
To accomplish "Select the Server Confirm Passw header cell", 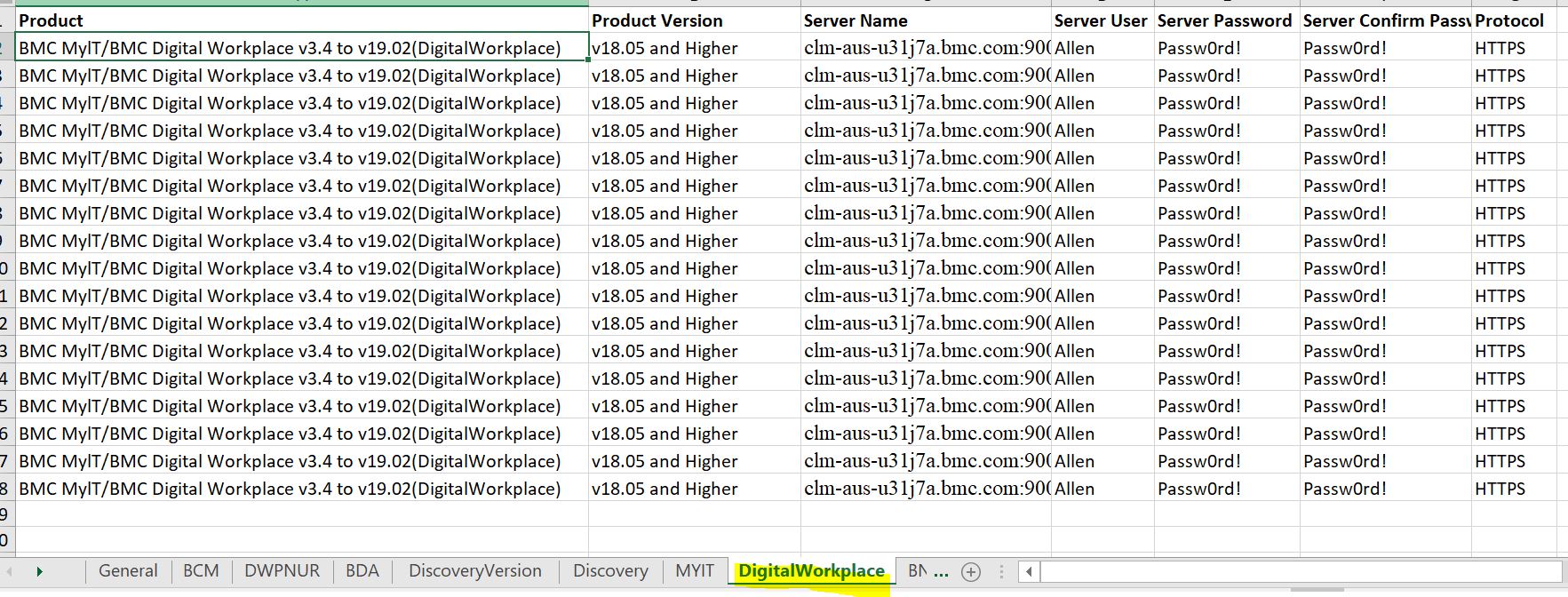I will pyautogui.click(x=1386, y=20).
